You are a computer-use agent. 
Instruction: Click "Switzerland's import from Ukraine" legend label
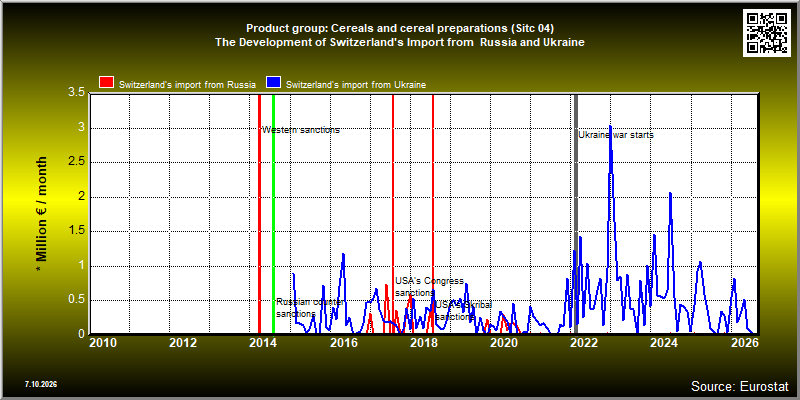click(x=356, y=85)
